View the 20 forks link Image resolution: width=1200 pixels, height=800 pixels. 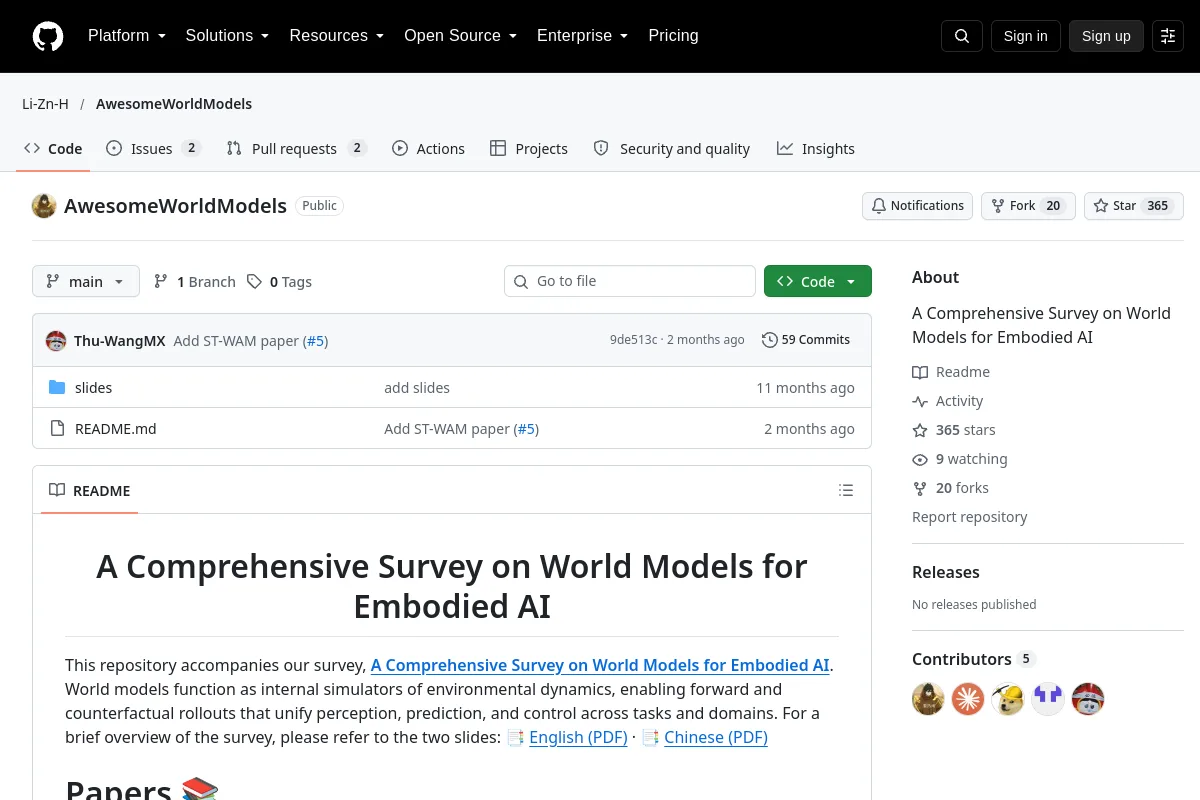pyautogui.click(x=950, y=488)
